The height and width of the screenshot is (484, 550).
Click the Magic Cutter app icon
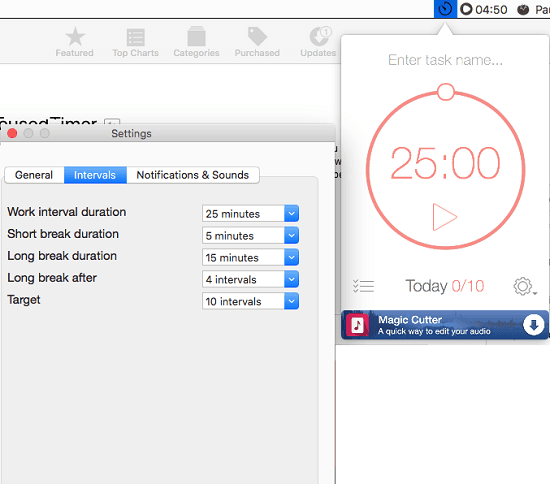(357, 325)
